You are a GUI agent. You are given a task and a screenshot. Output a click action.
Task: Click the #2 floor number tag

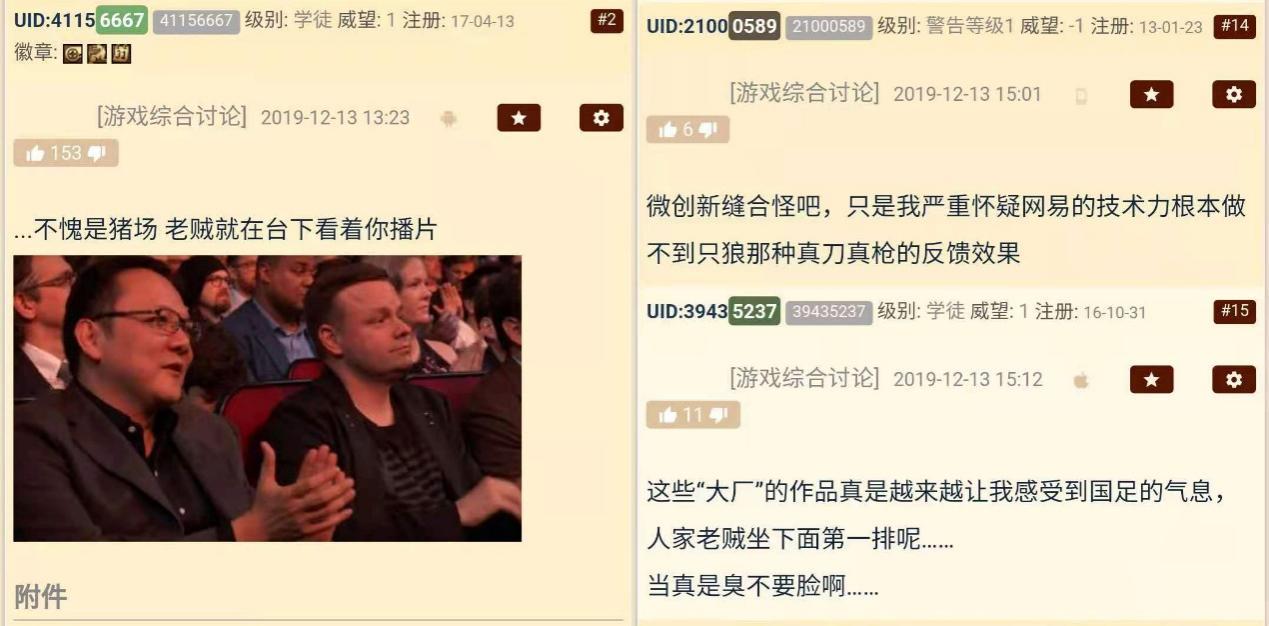pos(607,21)
